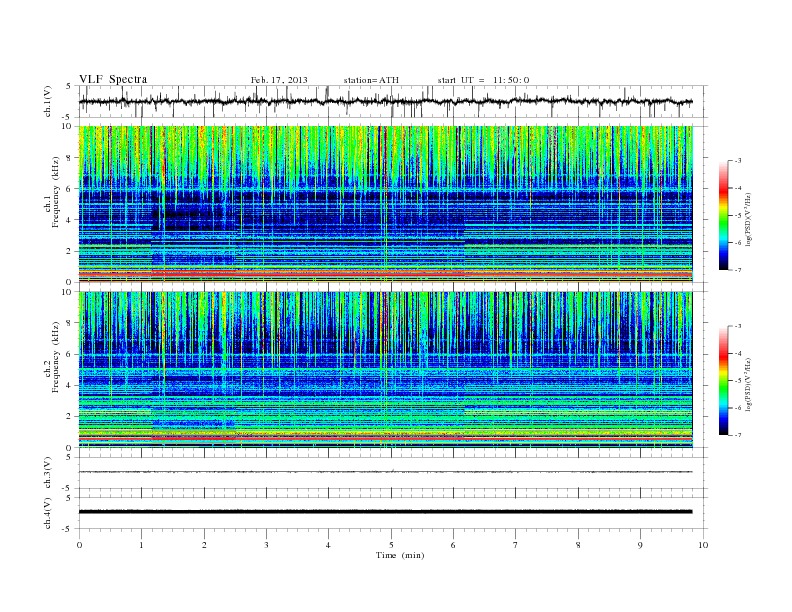Click the 'ch.3(V)' axis label
Image resolution: width=792 pixels, height=612 pixels.
click(x=48, y=473)
